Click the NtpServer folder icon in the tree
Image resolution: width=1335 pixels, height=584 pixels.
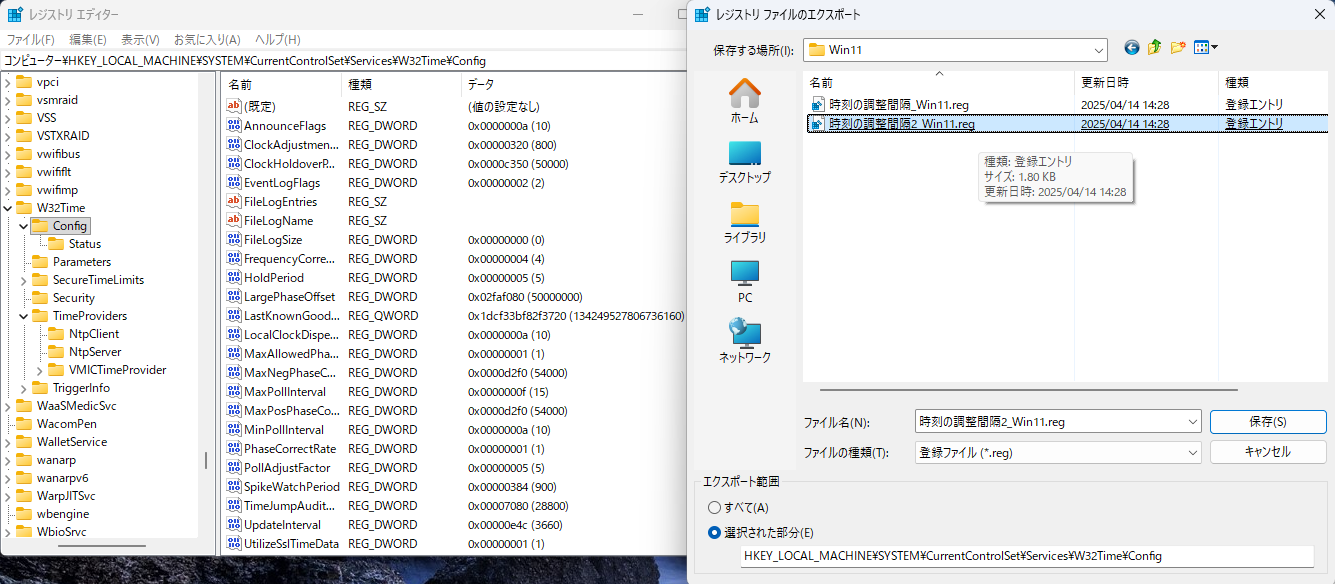point(56,352)
